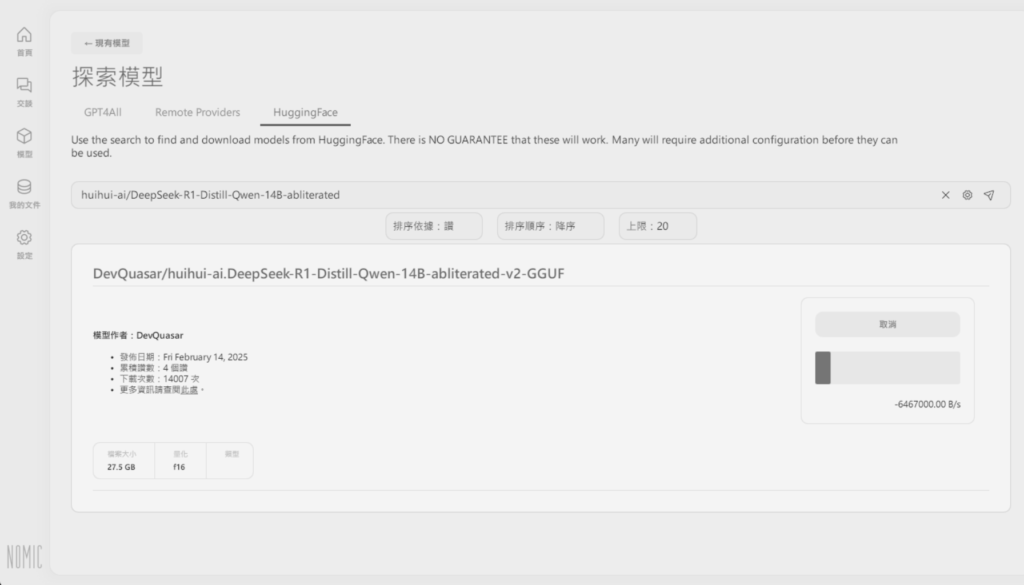Click the 探索模型 page heading
This screenshot has height=585, width=1024.
tap(118, 77)
